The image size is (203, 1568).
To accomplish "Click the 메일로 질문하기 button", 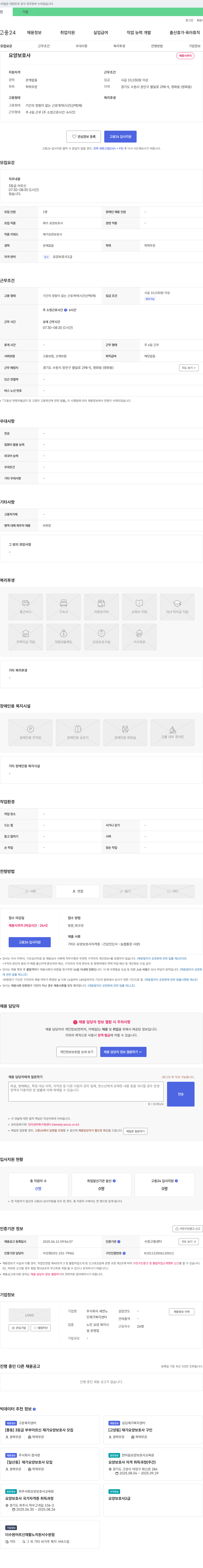I will click(136, 1132).
